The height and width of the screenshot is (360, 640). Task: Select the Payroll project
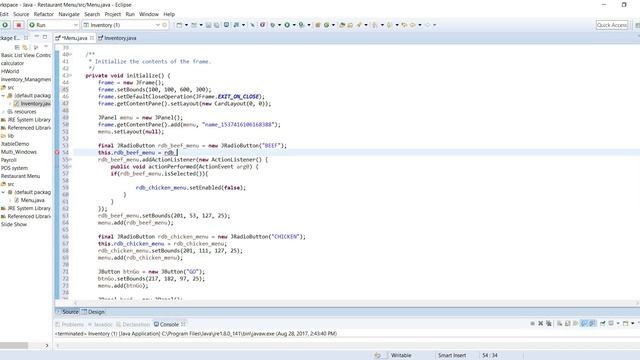tap(9, 160)
